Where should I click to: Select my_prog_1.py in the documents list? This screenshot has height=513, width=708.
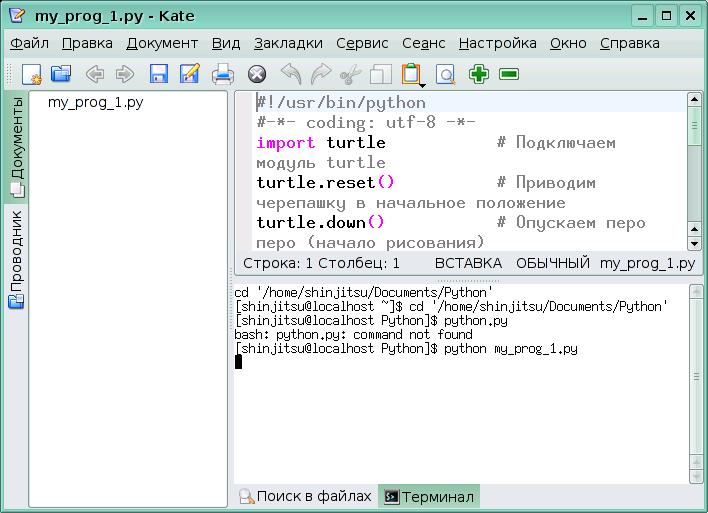[x=95, y=102]
